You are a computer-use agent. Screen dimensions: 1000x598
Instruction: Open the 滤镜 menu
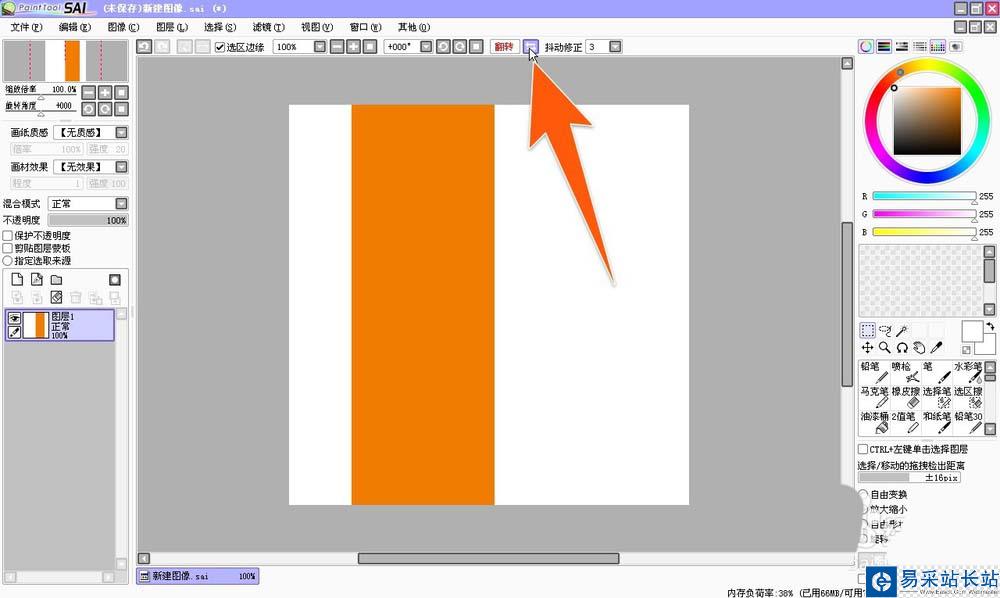268,27
